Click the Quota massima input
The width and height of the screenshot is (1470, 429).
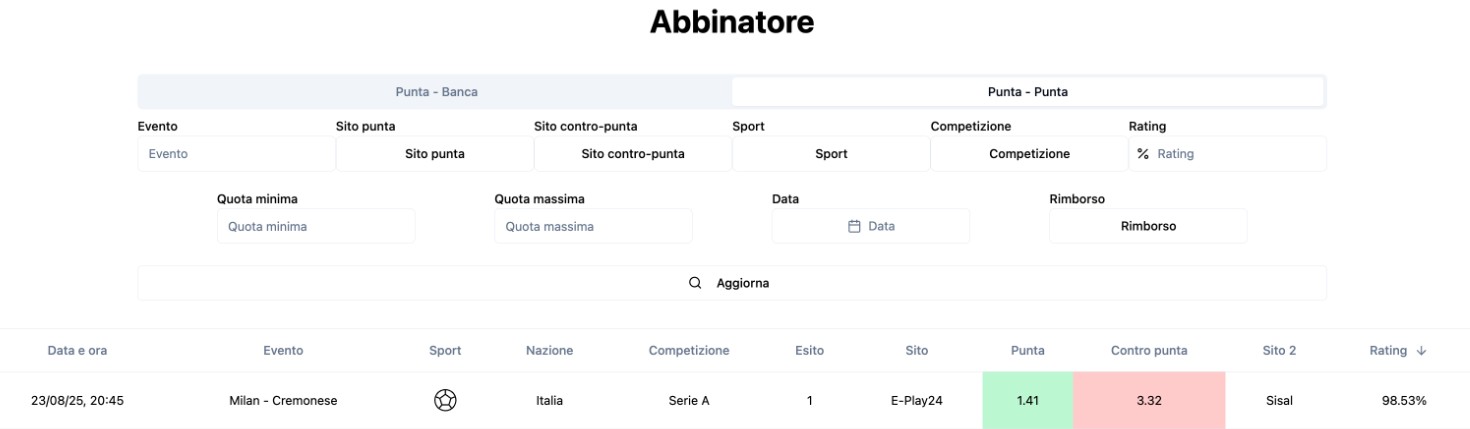(x=593, y=226)
